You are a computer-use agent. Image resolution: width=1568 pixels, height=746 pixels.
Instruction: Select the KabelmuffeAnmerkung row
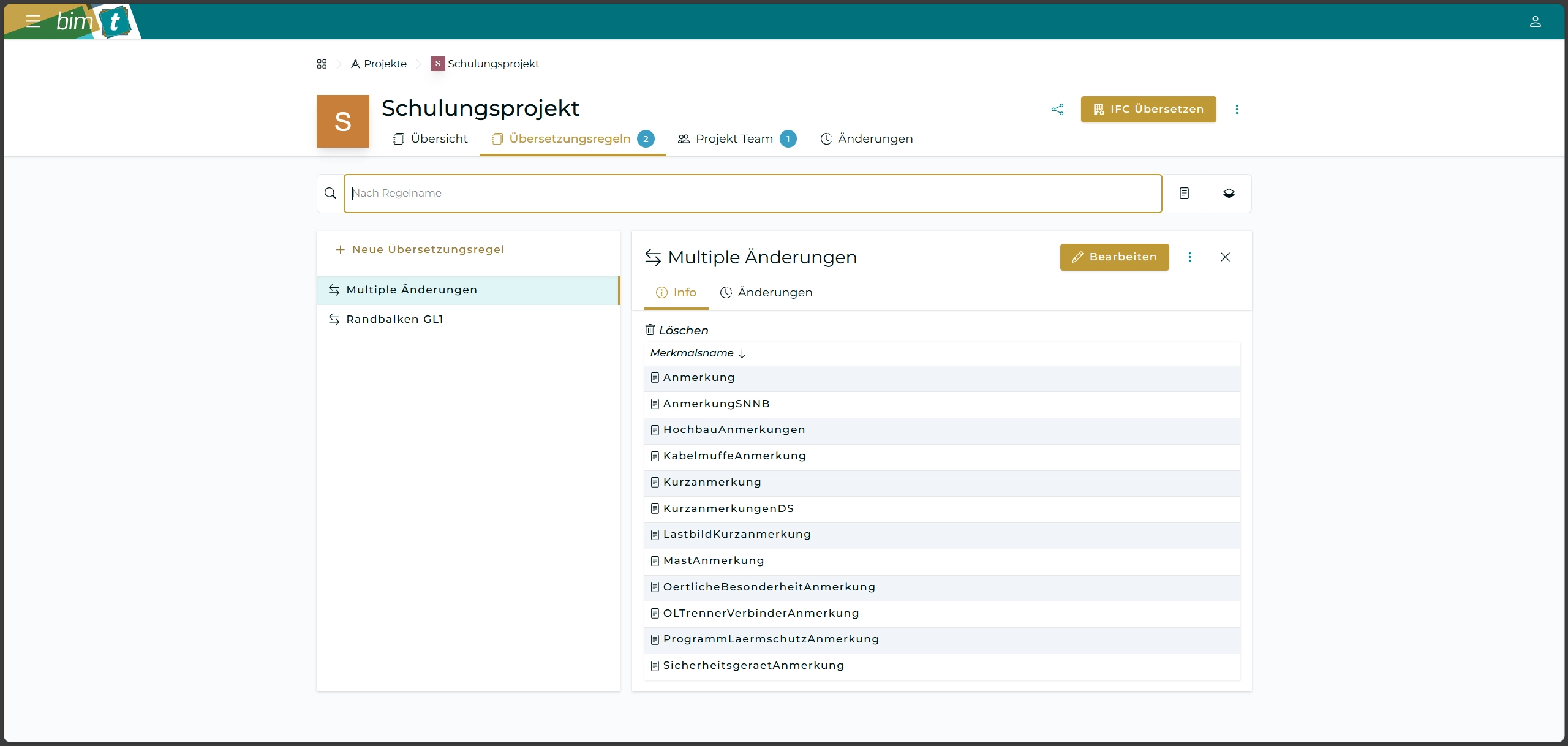pos(734,456)
